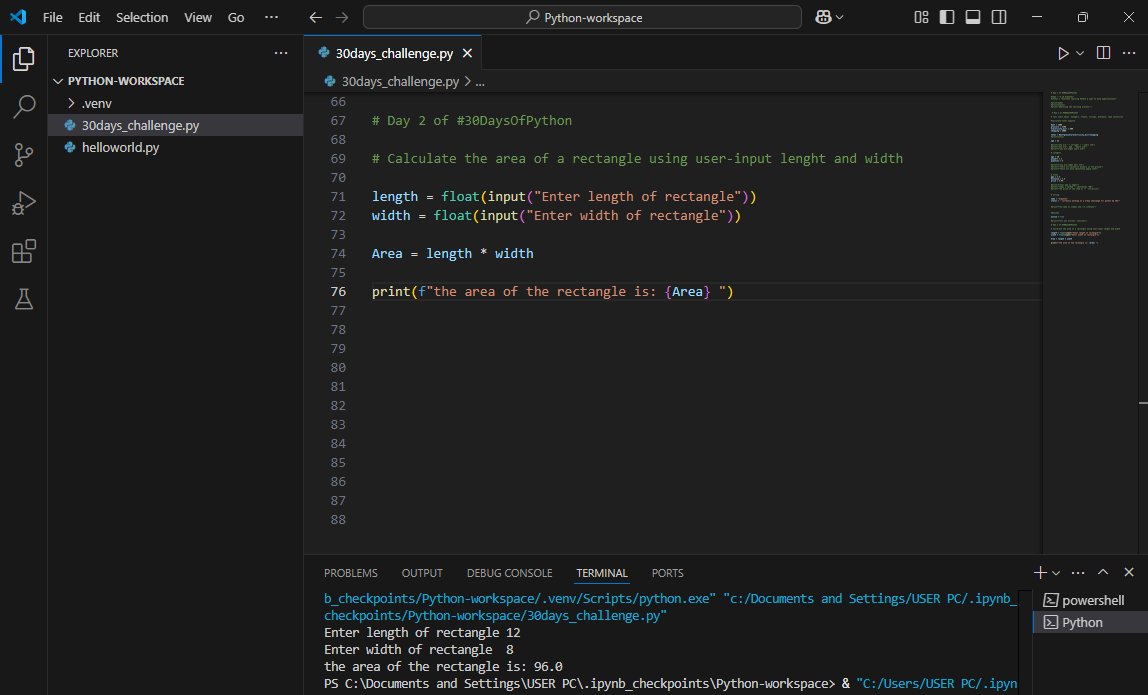Run the Python file with play button
The width and height of the screenshot is (1148, 695).
point(1063,53)
